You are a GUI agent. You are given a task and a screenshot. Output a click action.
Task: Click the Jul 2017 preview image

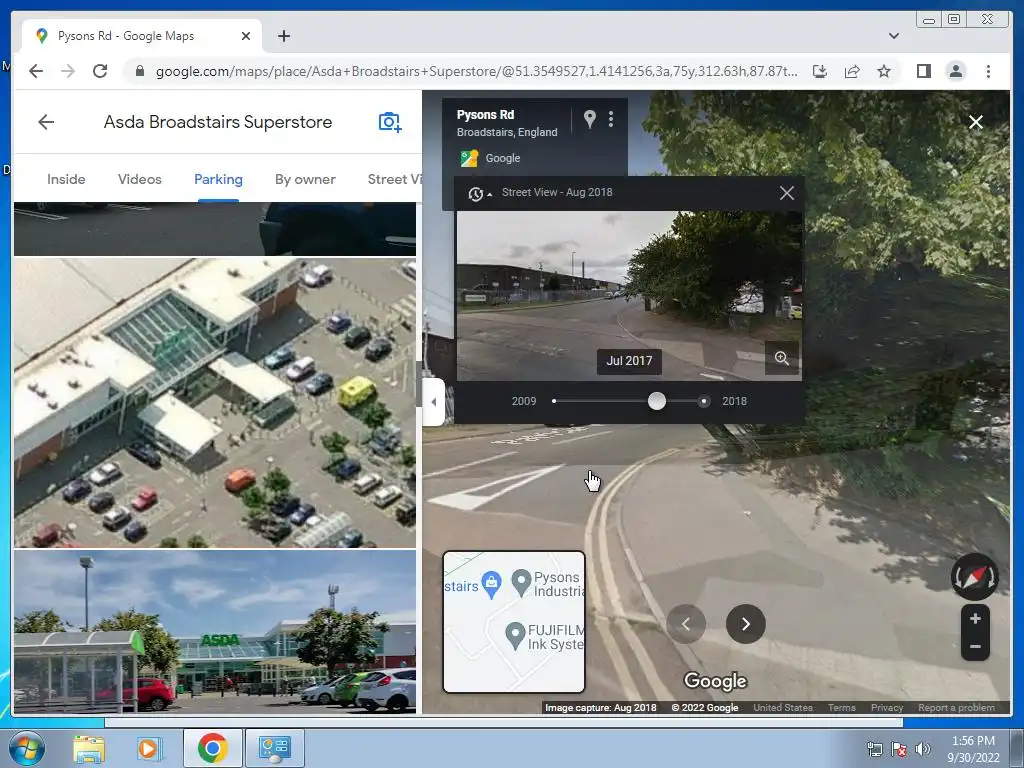[x=629, y=296]
